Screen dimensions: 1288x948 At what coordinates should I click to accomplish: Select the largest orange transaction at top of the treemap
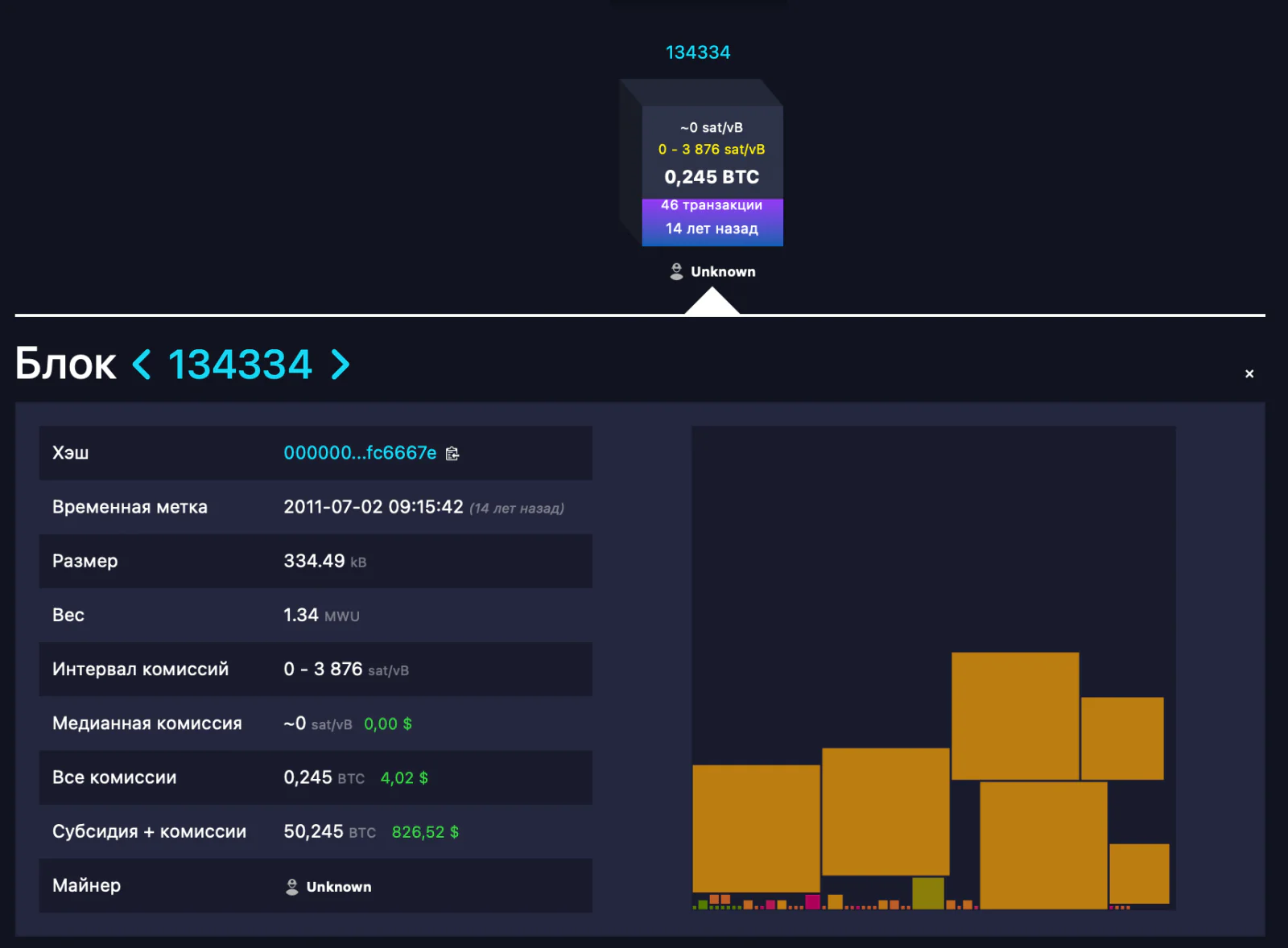click(x=1015, y=715)
